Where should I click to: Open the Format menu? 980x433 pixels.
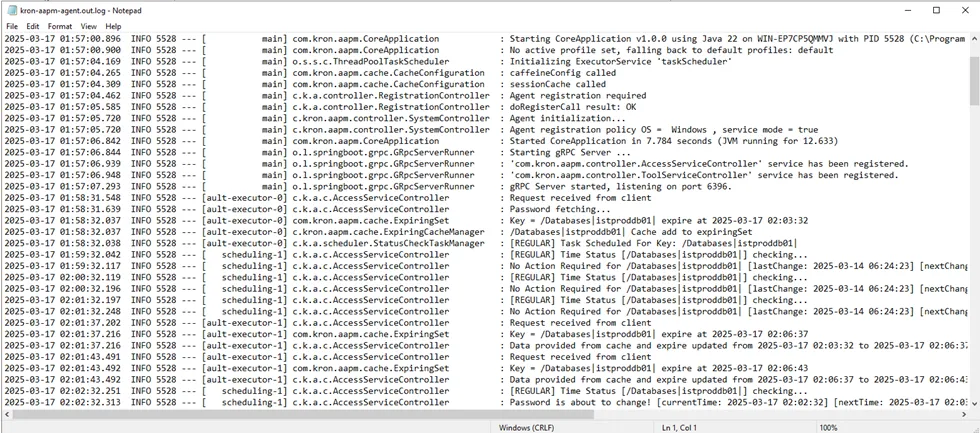60,27
